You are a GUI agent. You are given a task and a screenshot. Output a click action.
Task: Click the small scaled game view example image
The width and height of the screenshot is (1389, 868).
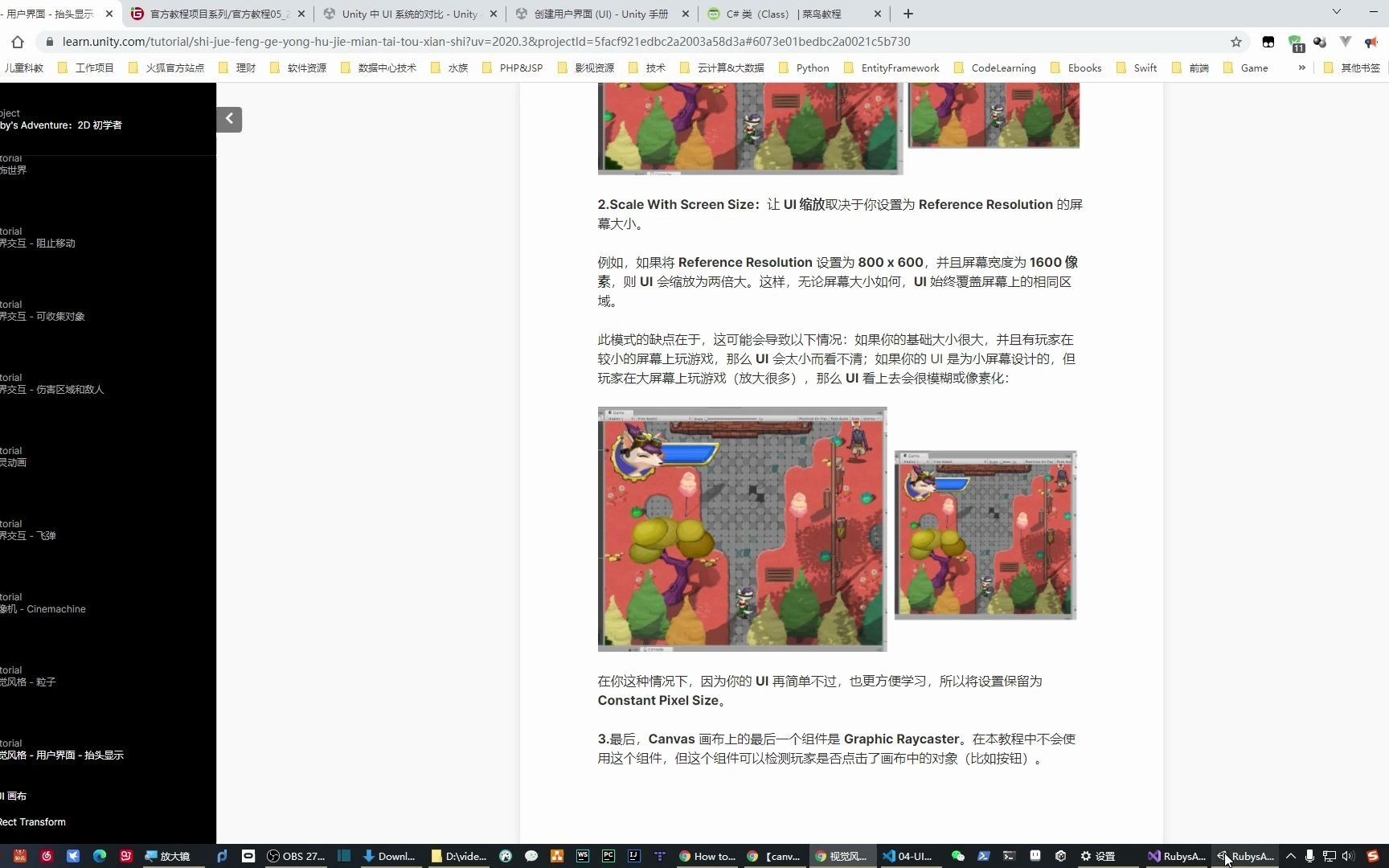985,535
